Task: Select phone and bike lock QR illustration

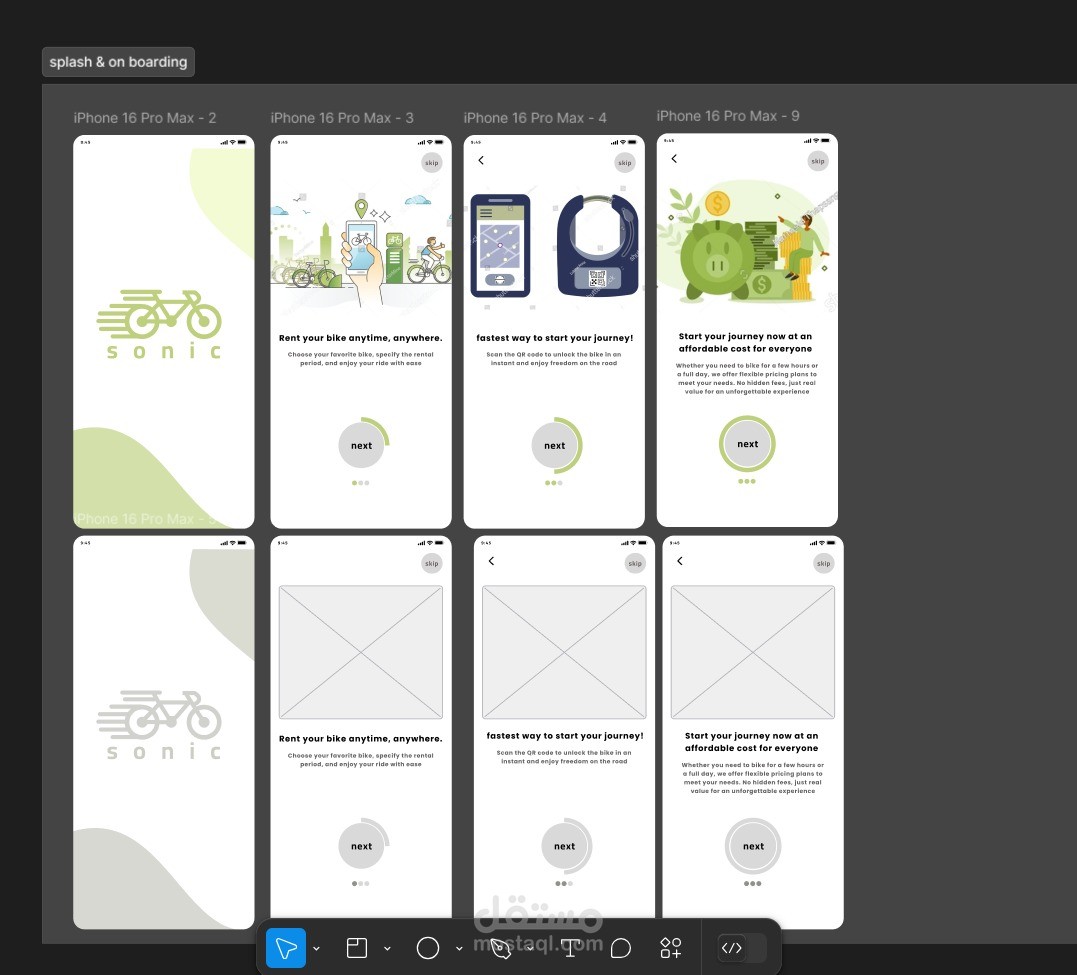Action: (554, 246)
